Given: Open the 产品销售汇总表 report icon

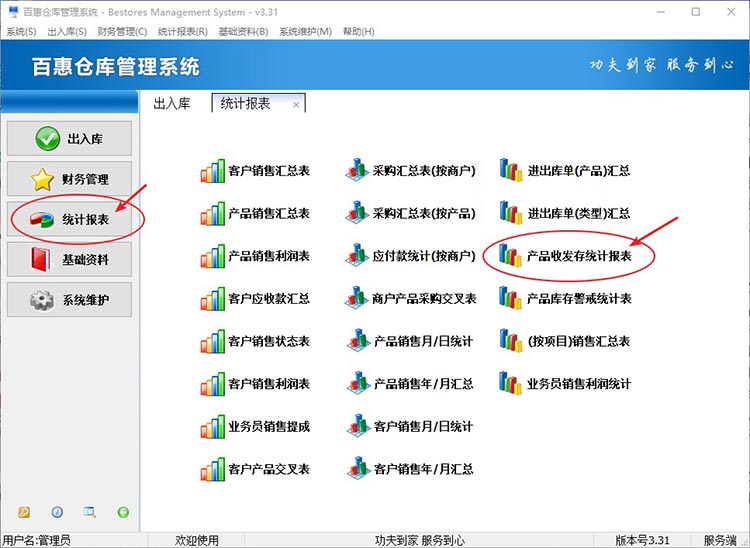Looking at the screenshot, I should tap(212, 214).
